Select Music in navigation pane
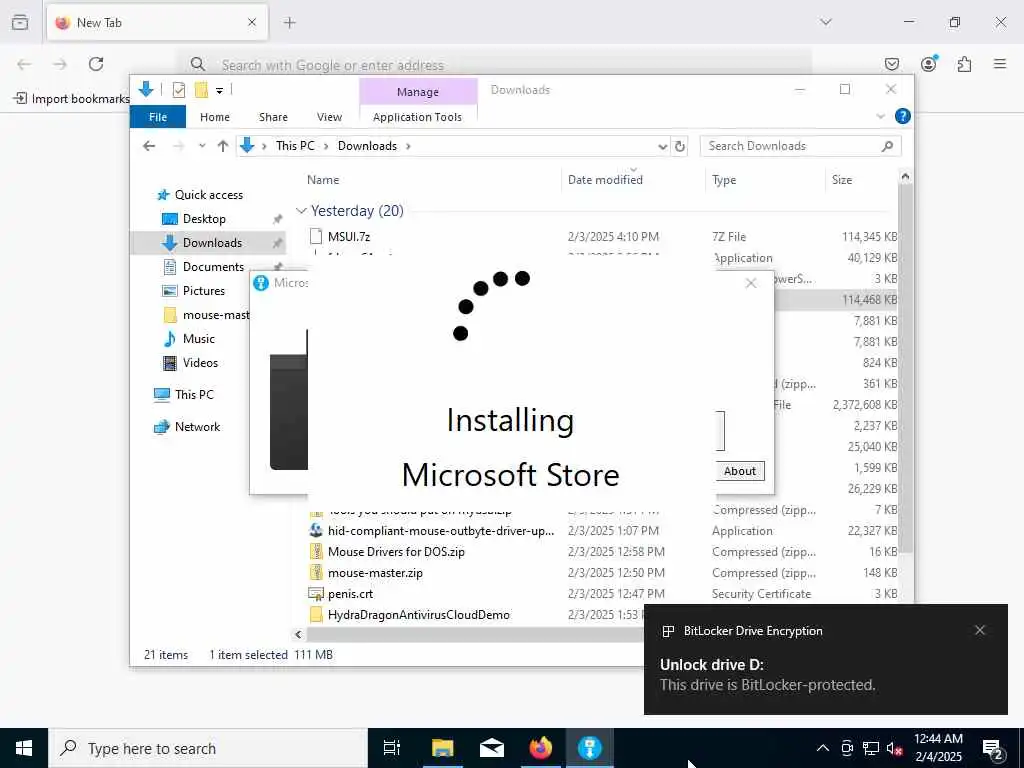Screen dimensions: 1024x768 pos(199,339)
